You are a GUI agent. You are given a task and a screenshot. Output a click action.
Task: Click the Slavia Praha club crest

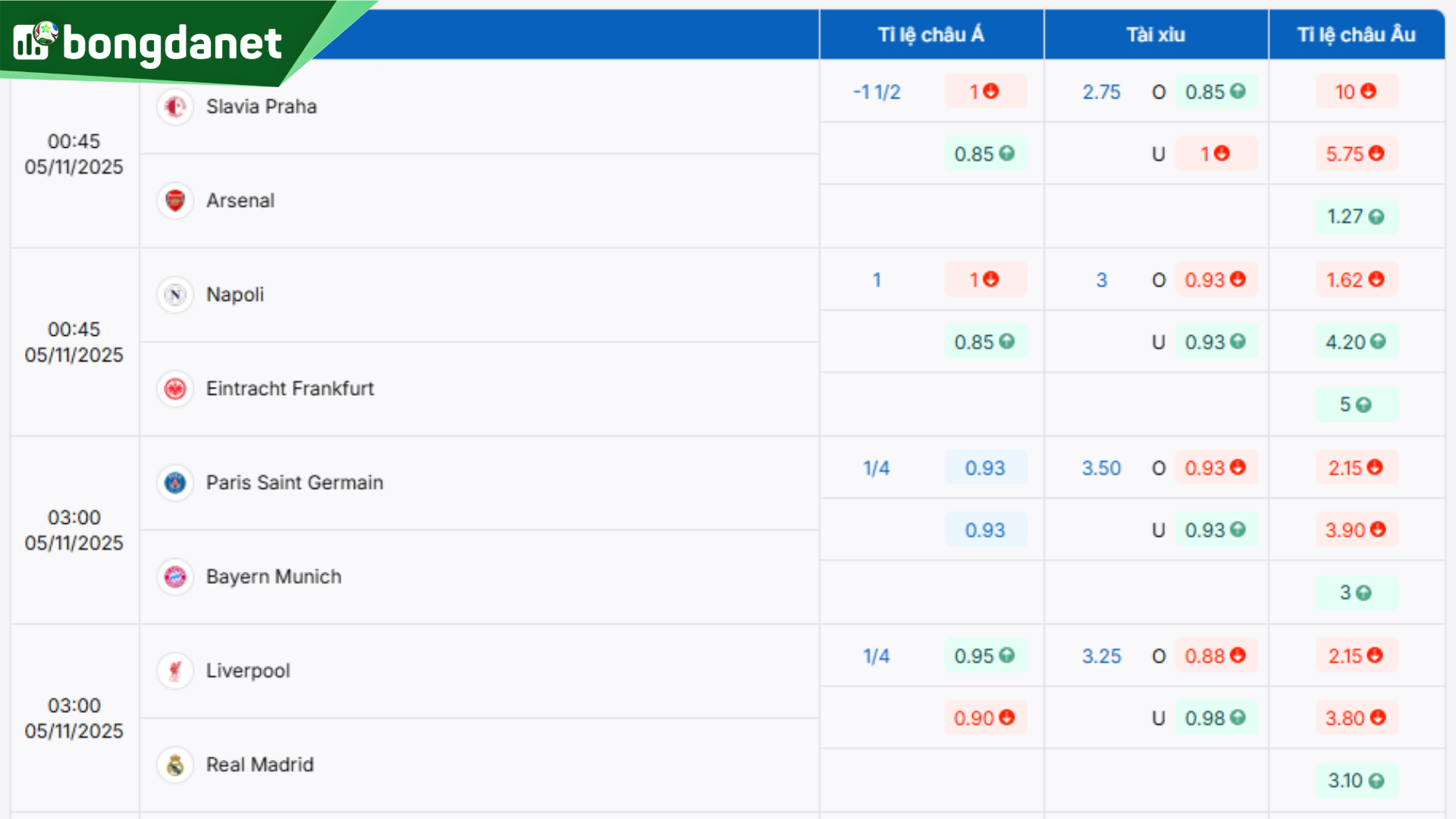point(175,107)
